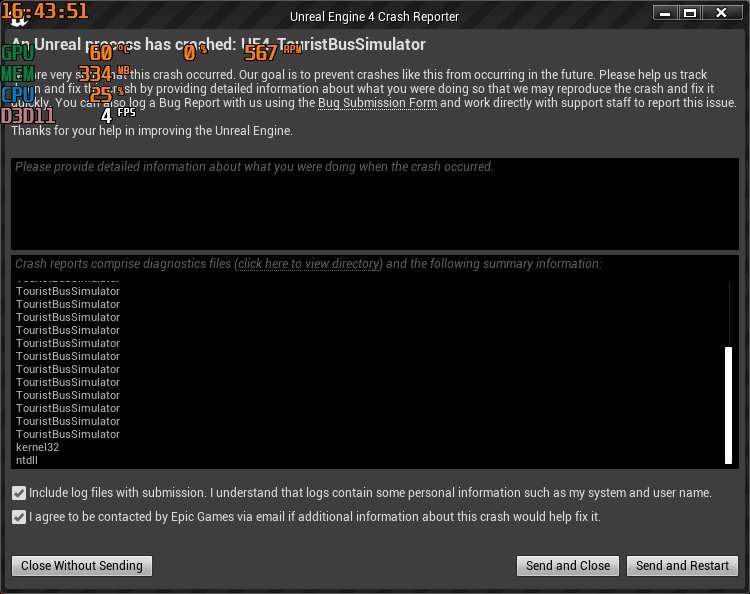750x594 pixels.
Task: Click the 60 °C GPU temperature readout
Action: [110, 52]
